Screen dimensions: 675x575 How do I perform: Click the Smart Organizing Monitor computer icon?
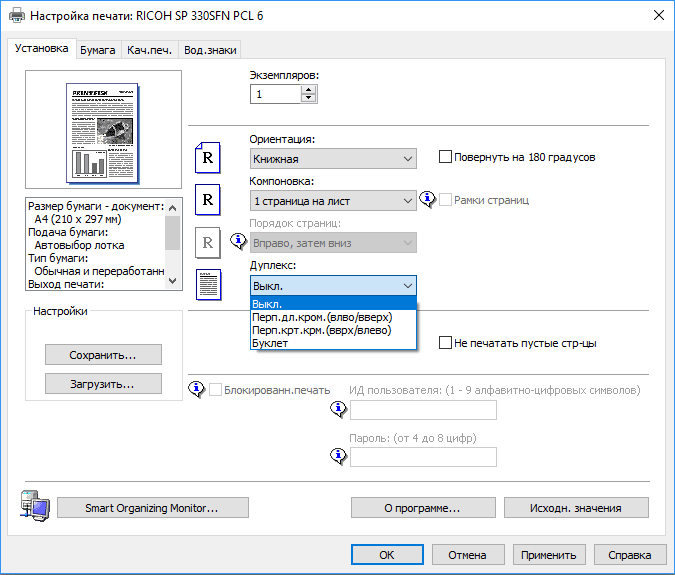tap(32, 506)
